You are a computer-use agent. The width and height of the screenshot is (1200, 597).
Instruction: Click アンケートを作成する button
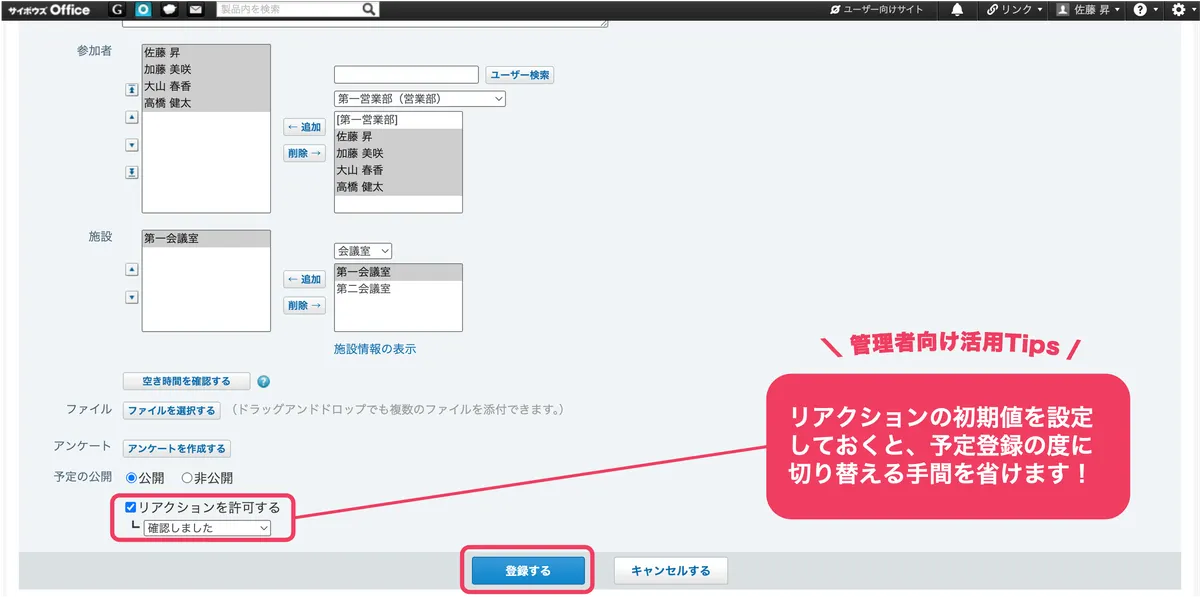[x=176, y=449]
